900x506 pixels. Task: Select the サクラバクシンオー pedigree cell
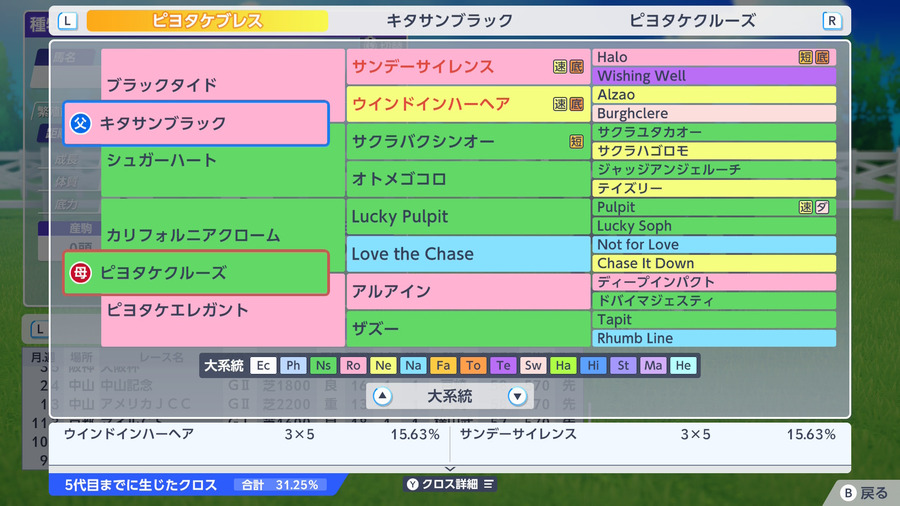coord(468,142)
